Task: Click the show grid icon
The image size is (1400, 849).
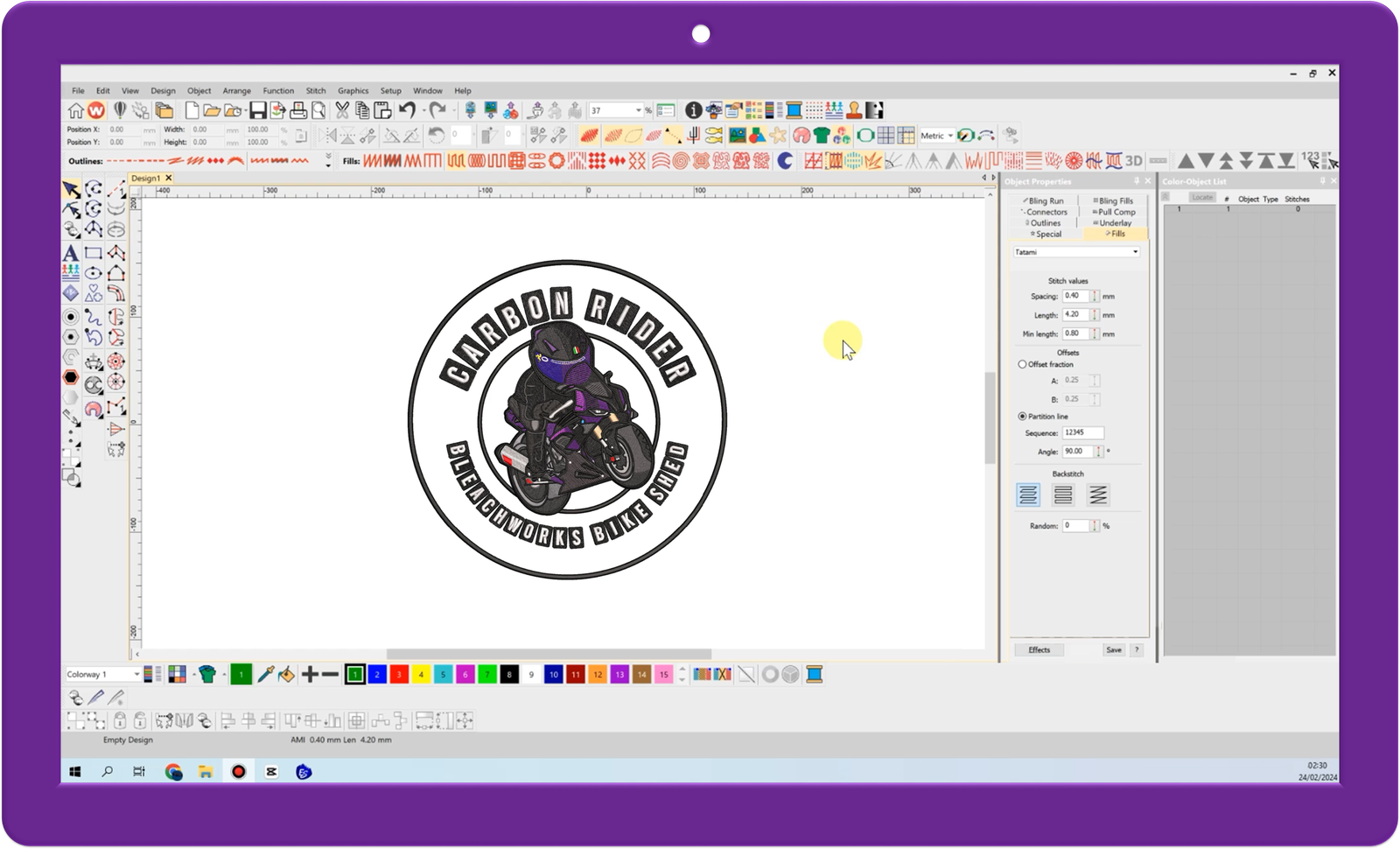Action: click(885, 136)
